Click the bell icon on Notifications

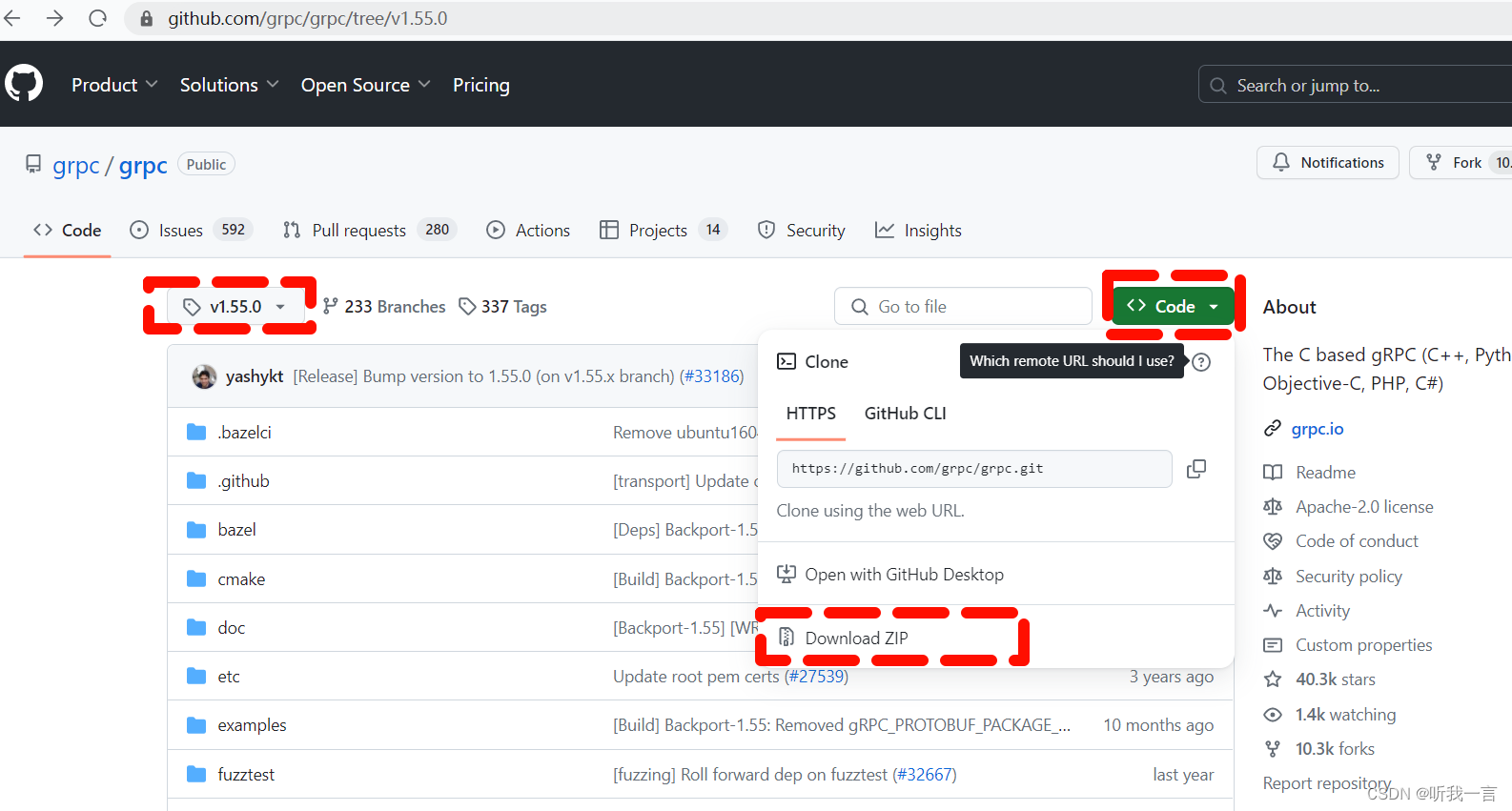click(1281, 162)
